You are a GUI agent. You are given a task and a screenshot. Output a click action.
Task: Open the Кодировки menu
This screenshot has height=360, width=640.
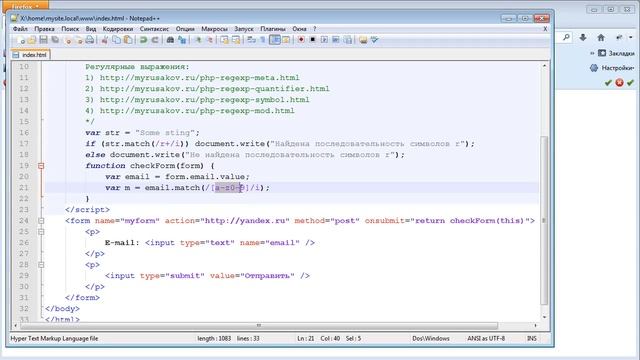[118, 29]
